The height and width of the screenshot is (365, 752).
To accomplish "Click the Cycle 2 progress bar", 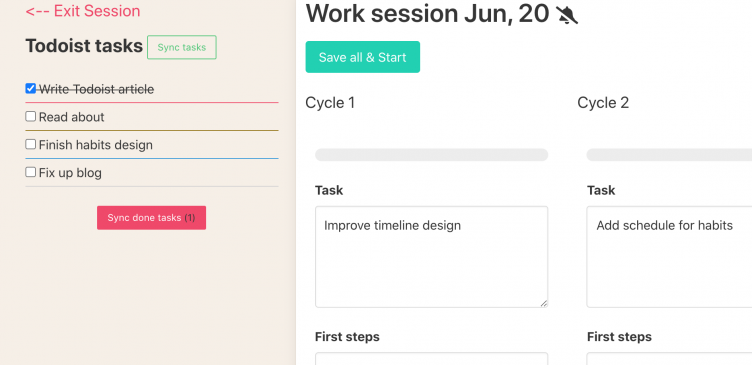I will click(669, 155).
